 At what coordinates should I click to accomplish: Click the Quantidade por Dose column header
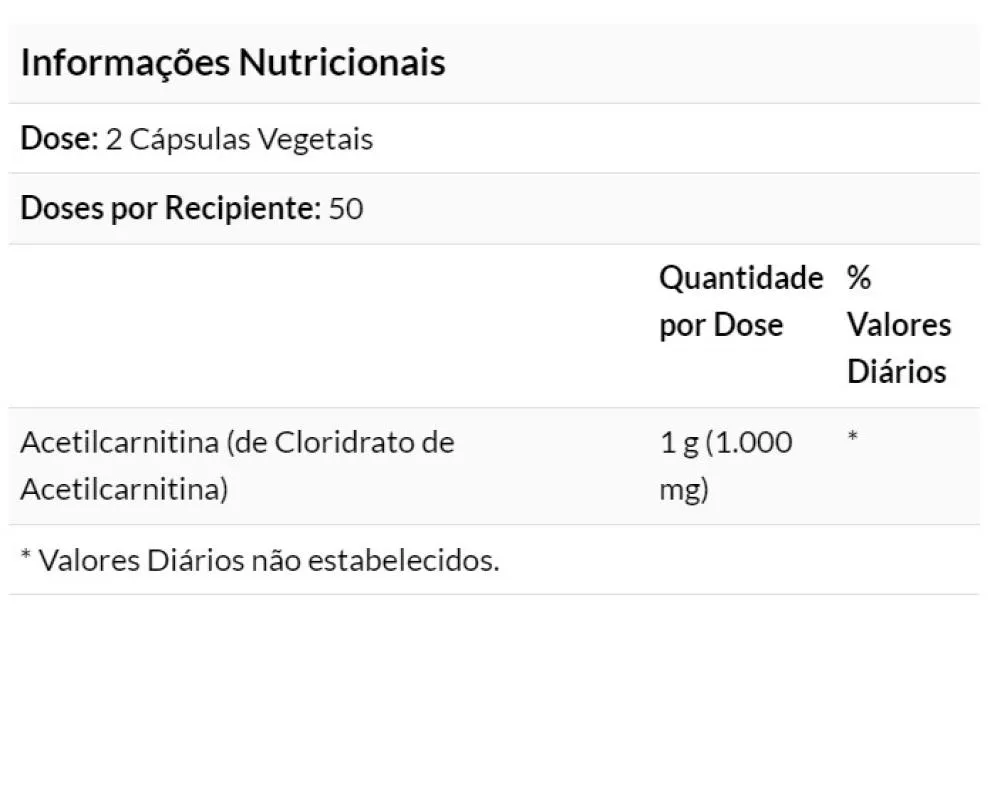[741, 302]
